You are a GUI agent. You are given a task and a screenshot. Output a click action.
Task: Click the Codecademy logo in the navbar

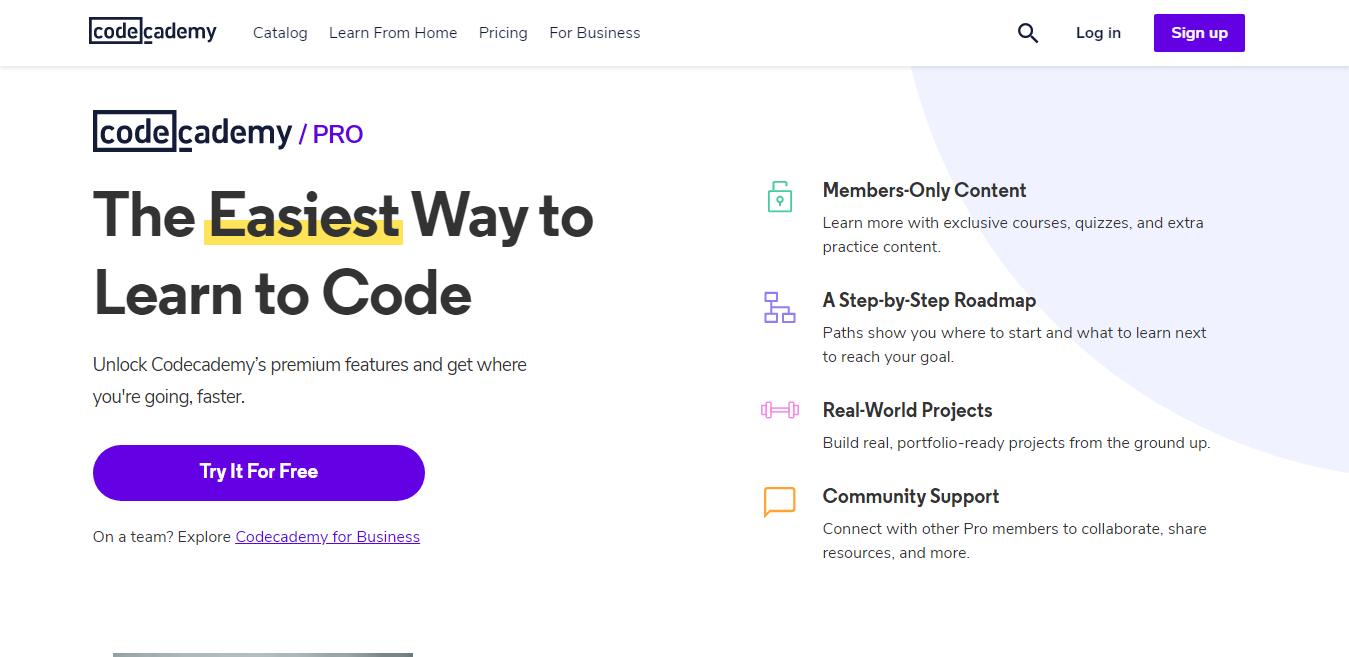(152, 31)
